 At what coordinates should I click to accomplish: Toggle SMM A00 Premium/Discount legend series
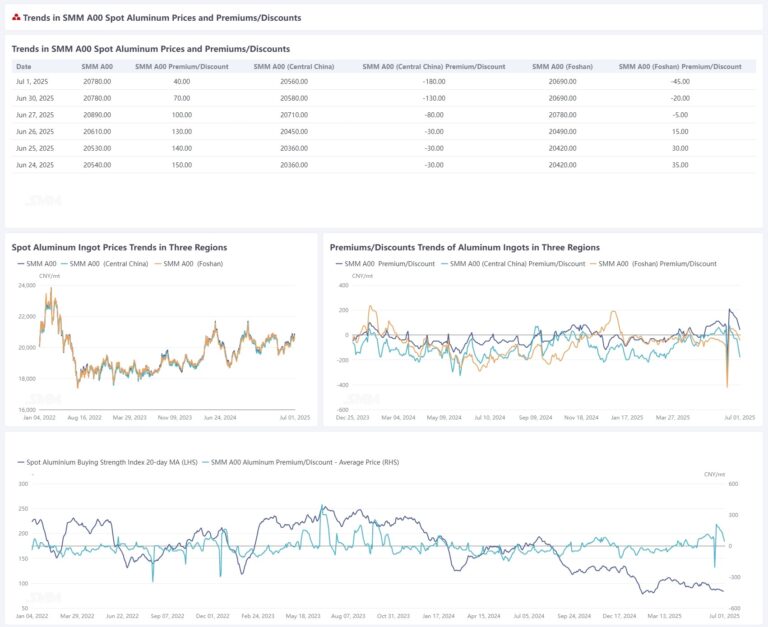(x=385, y=264)
